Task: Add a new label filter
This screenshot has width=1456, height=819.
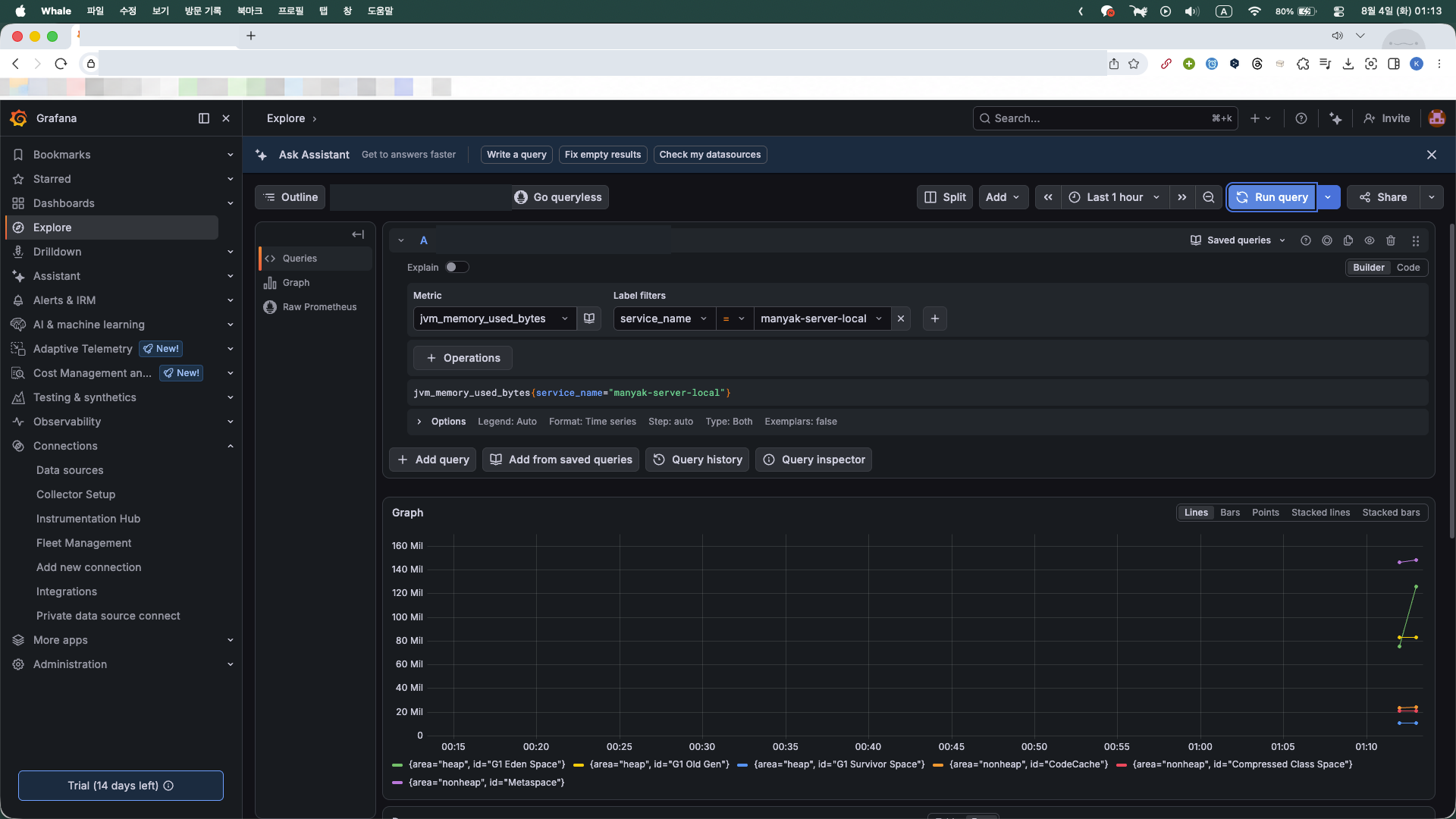Action: pos(935,318)
